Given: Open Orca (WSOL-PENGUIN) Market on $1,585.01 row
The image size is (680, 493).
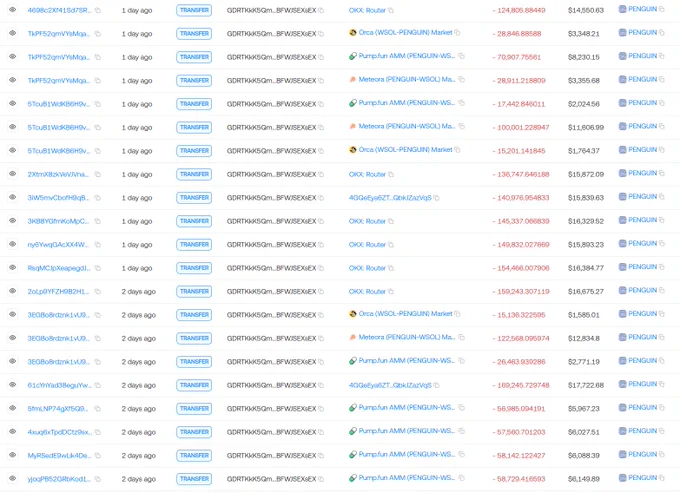Looking at the screenshot, I should pyautogui.click(x=405, y=313).
